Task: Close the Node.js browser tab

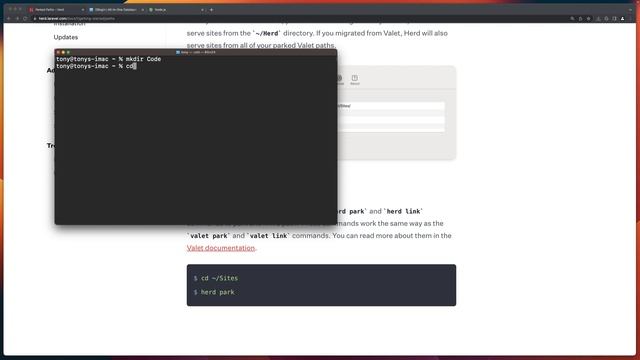Action: [x=202, y=9]
